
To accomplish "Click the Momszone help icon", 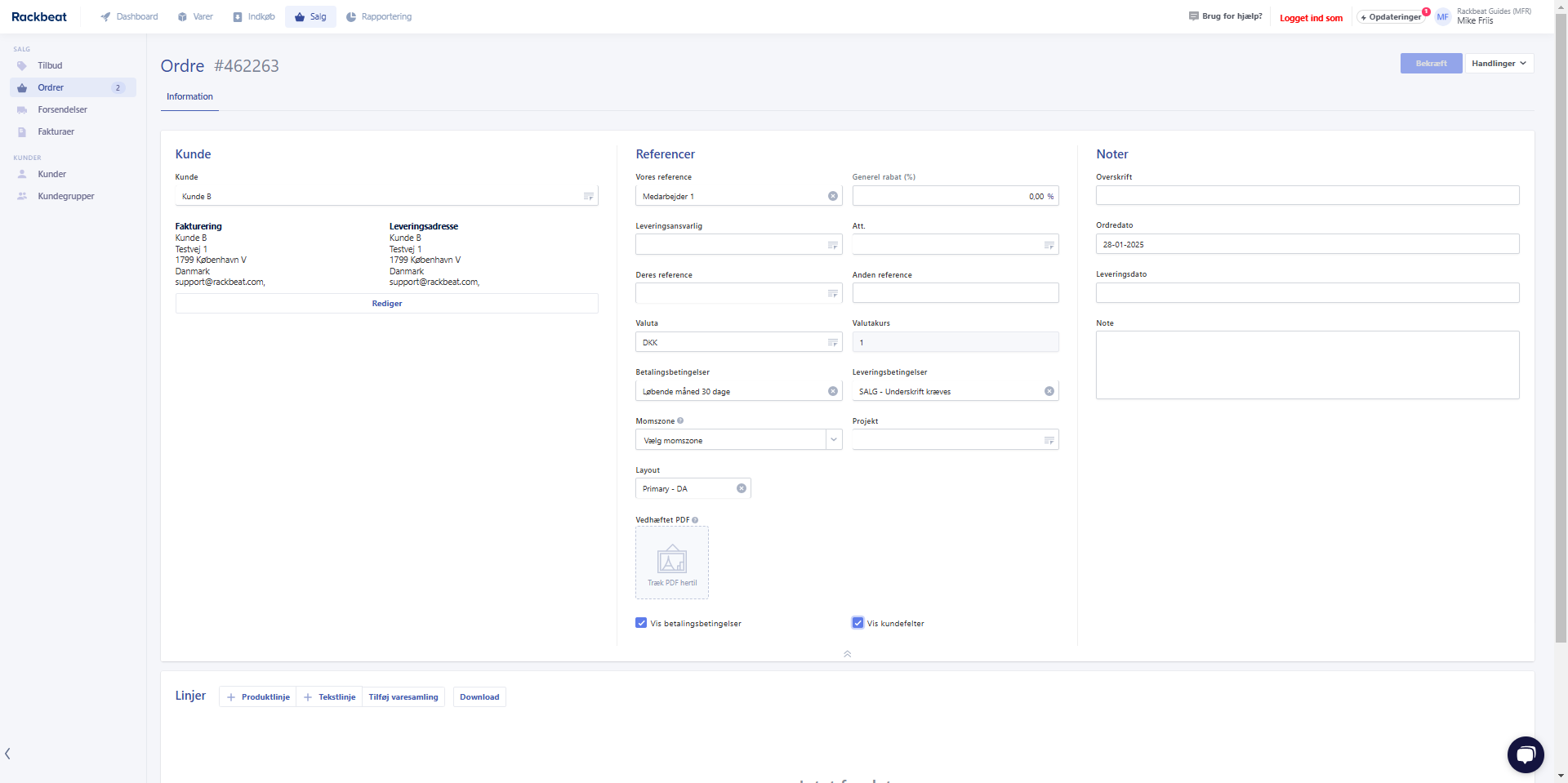I will [x=680, y=421].
